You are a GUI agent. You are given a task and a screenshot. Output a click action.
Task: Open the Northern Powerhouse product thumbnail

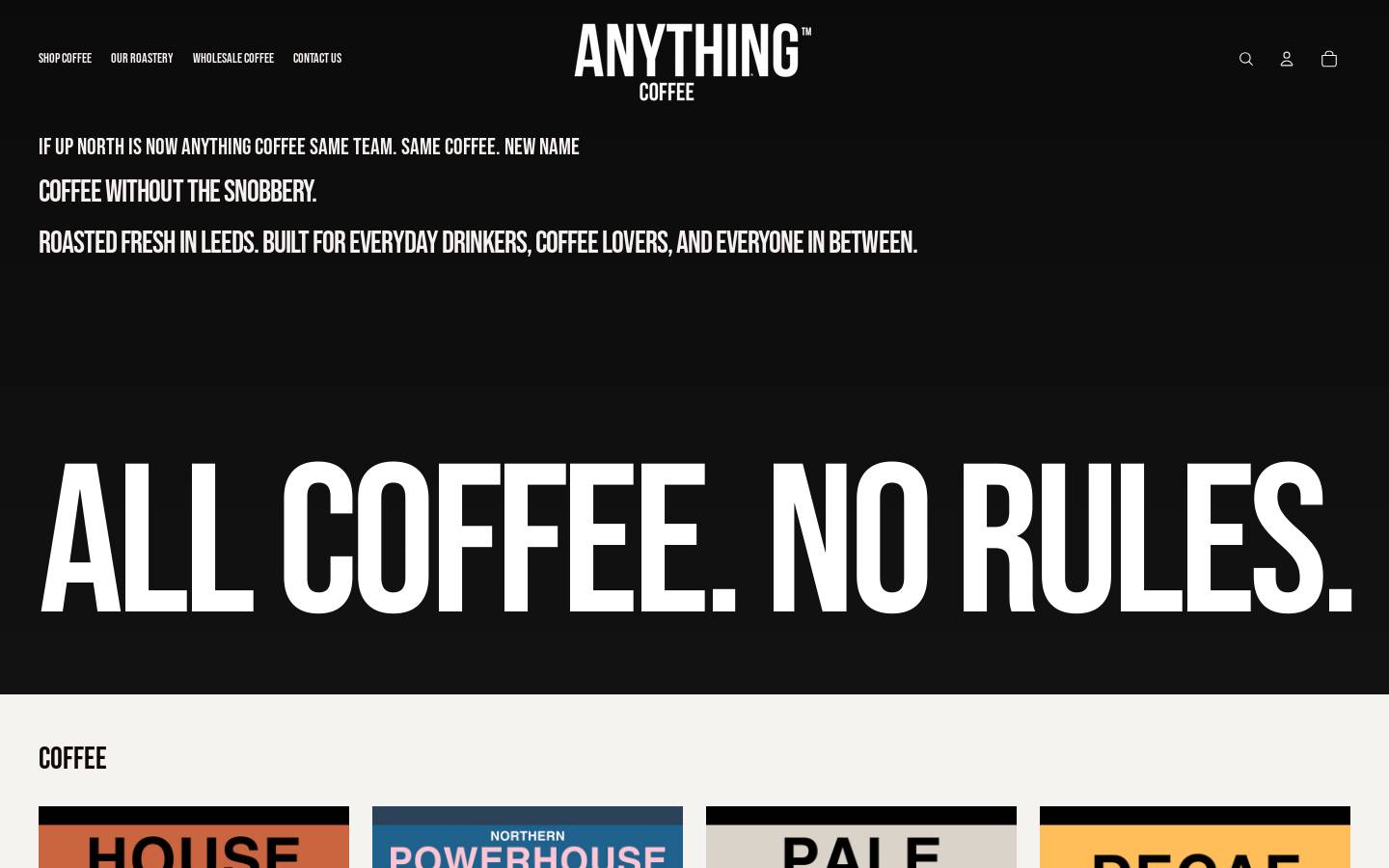pyautogui.click(x=528, y=837)
